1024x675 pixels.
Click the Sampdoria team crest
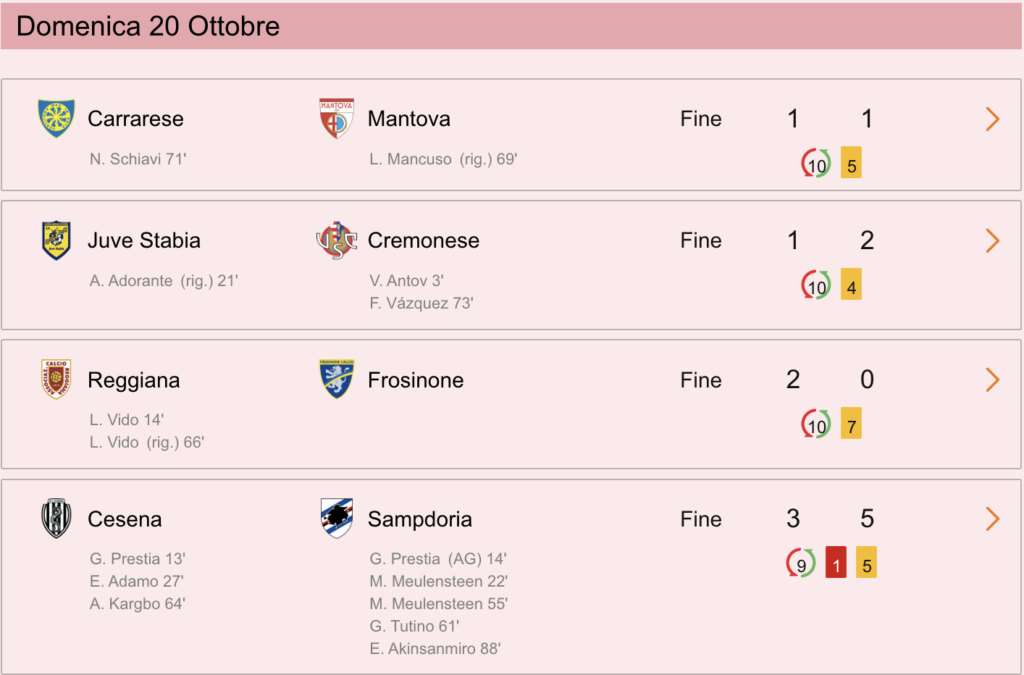coord(336,518)
